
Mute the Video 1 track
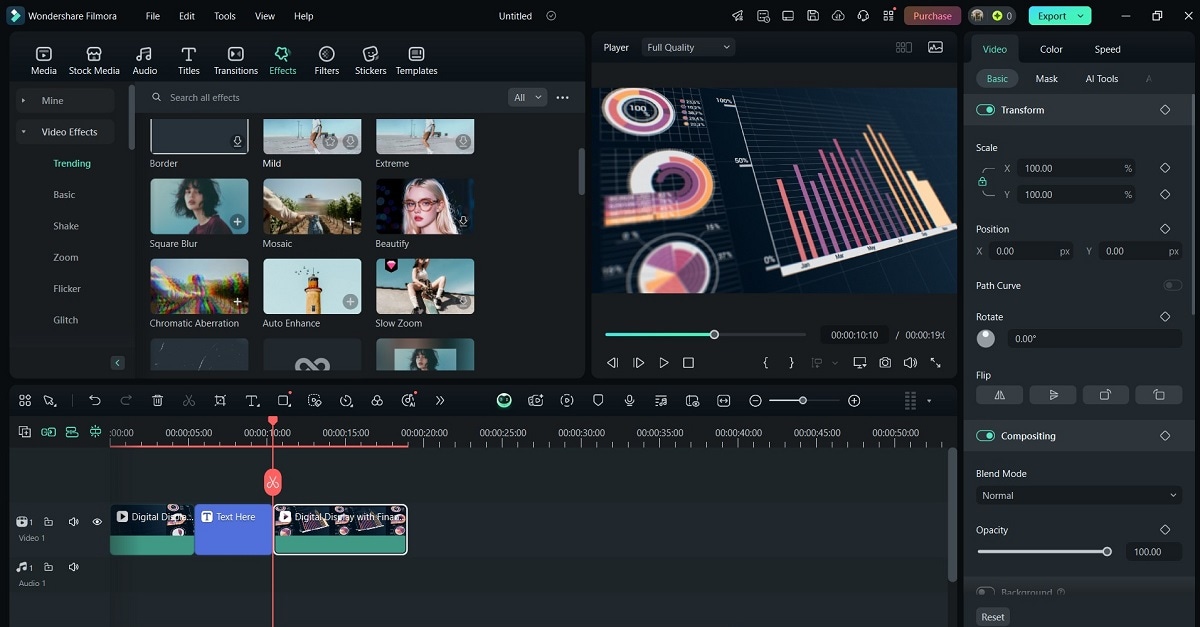(x=73, y=522)
